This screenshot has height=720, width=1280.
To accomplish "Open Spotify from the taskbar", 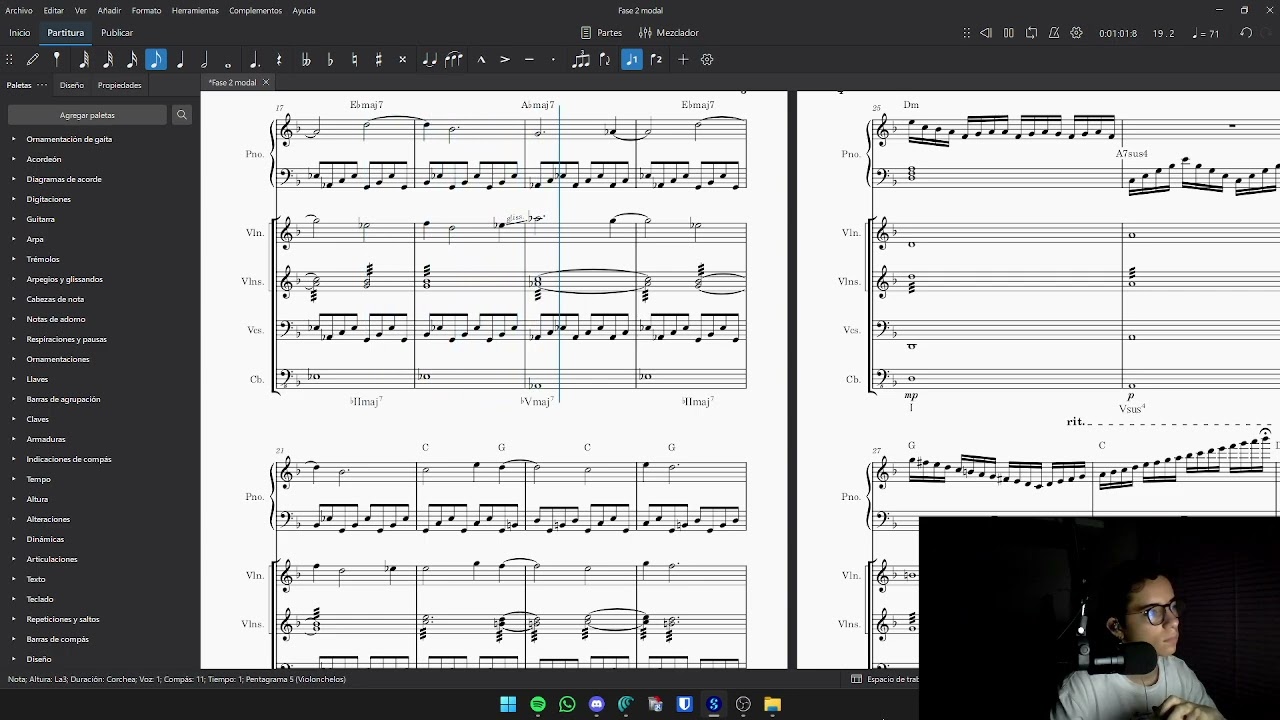I will click(x=538, y=704).
